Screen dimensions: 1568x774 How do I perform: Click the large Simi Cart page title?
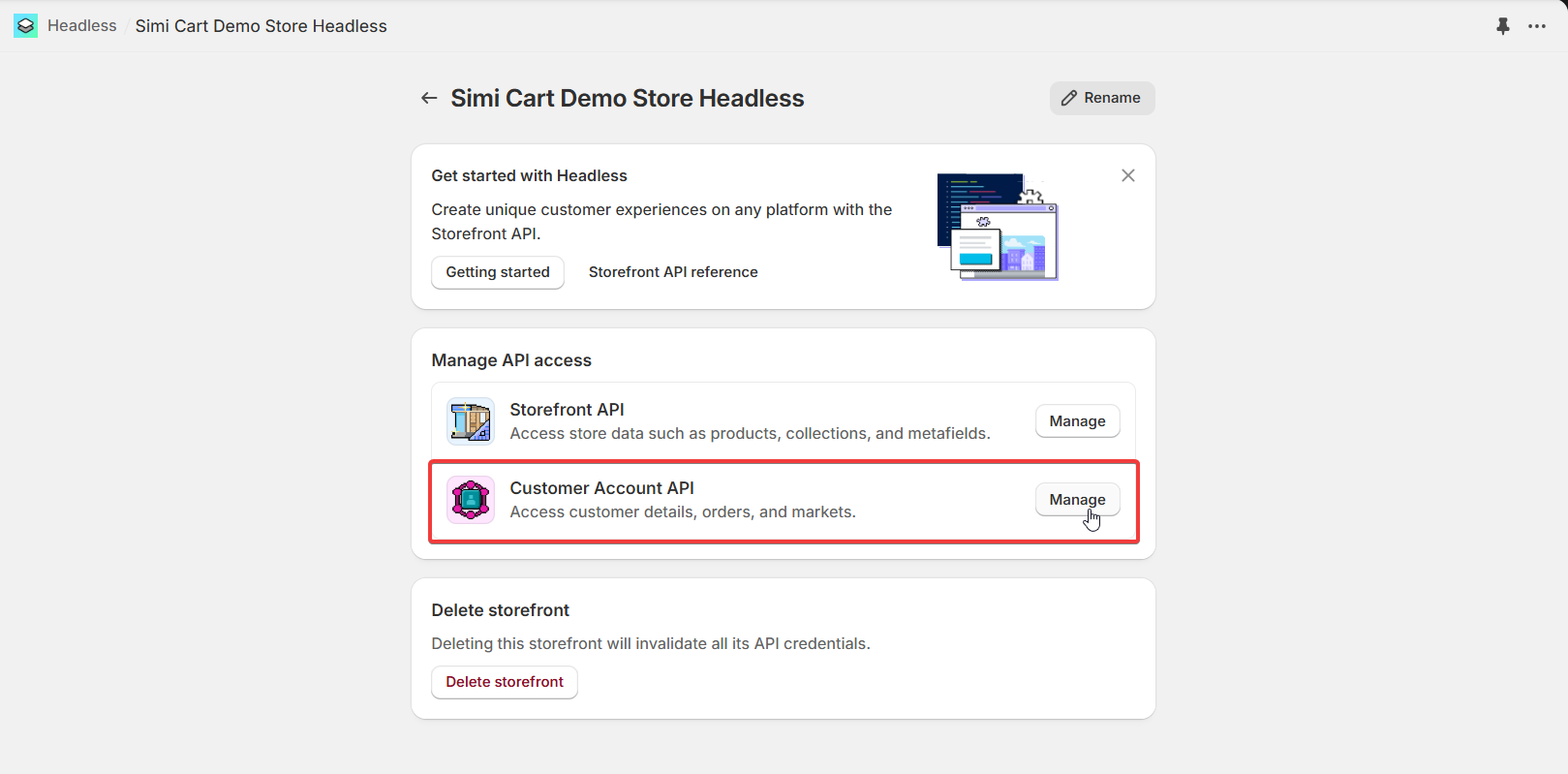(x=627, y=98)
